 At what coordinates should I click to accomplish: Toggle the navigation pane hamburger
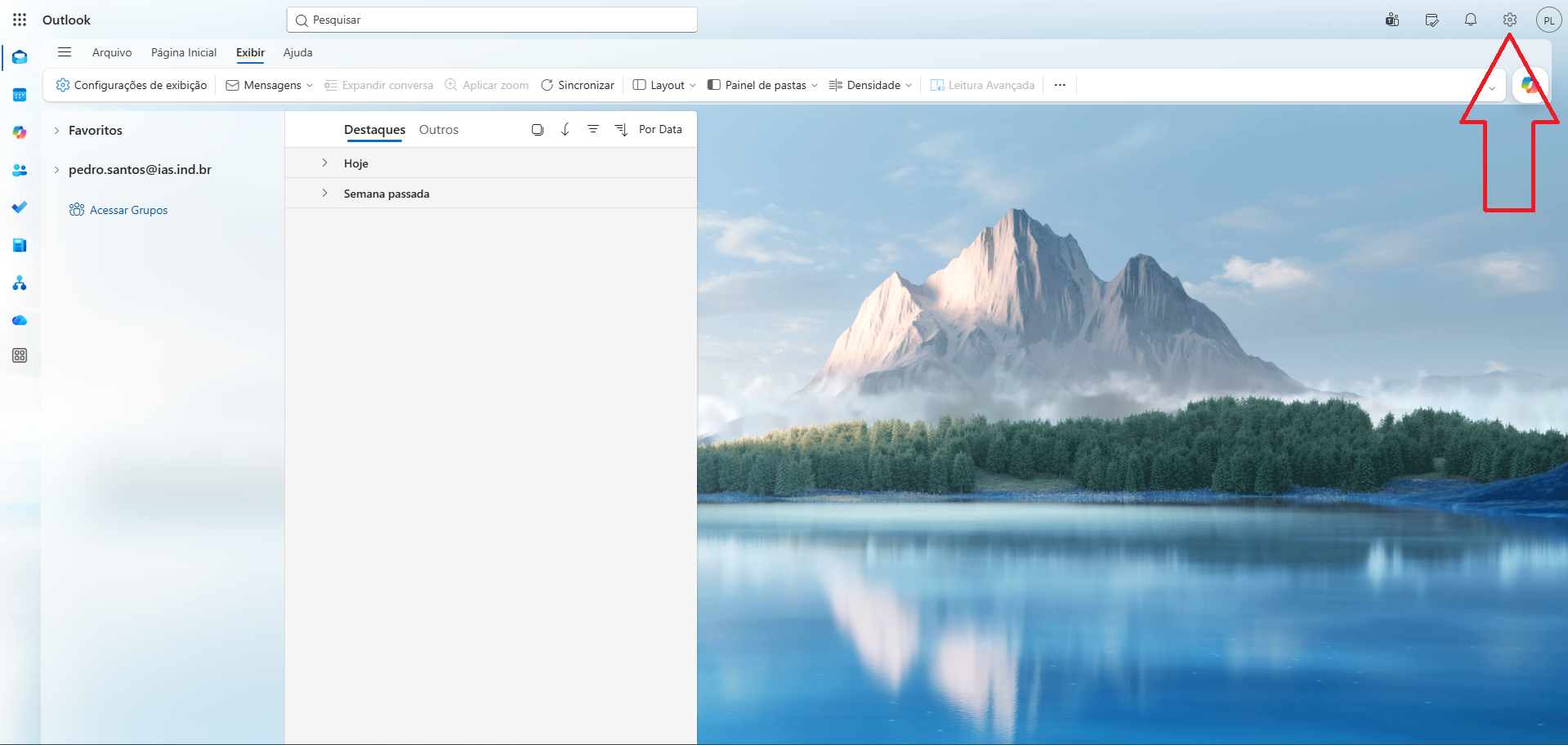coord(65,52)
